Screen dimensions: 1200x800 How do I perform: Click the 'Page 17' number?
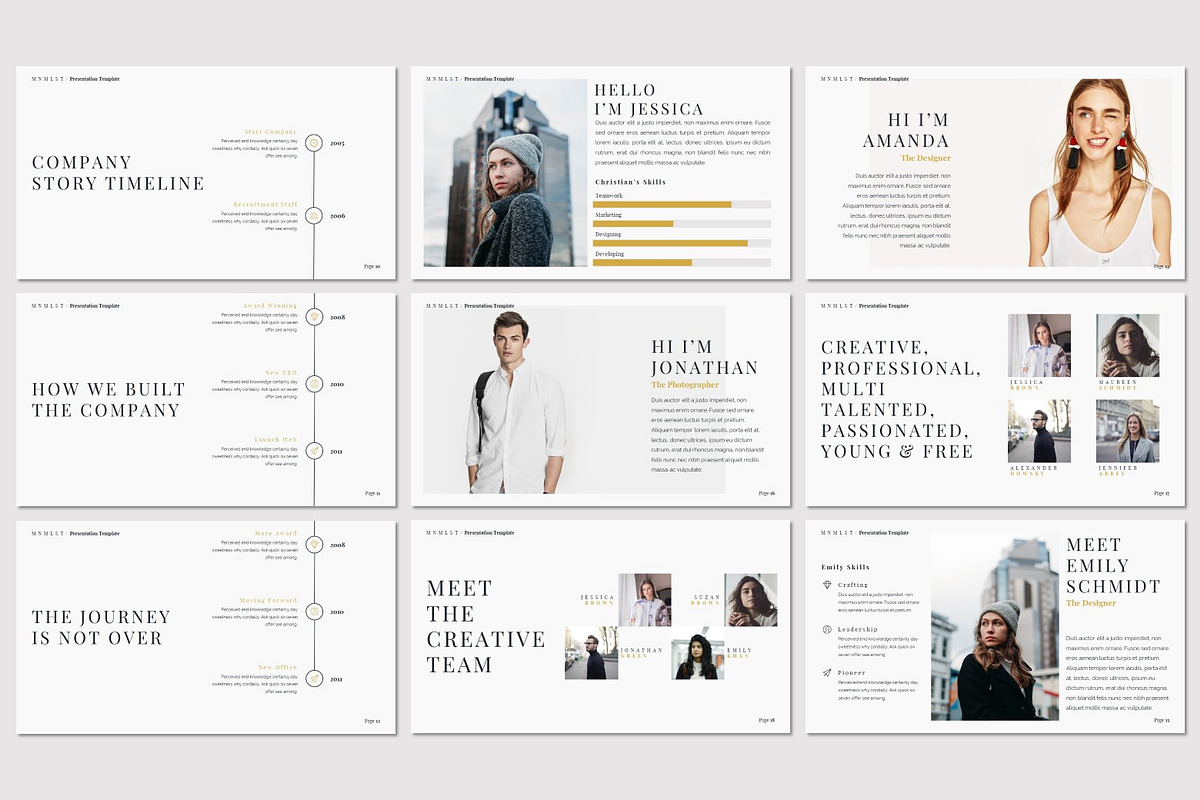1161,493
